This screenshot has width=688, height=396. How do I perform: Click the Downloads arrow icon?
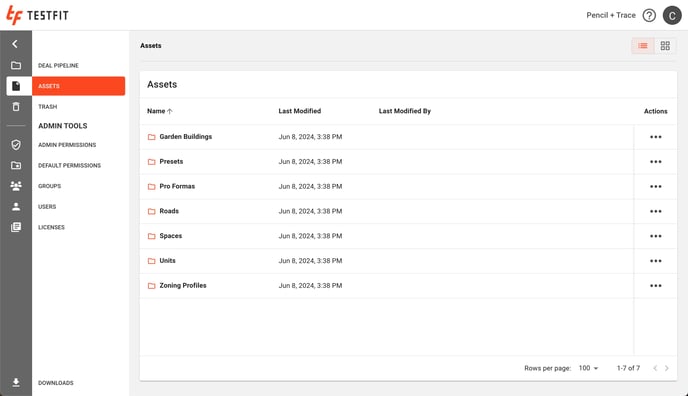point(16,382)
